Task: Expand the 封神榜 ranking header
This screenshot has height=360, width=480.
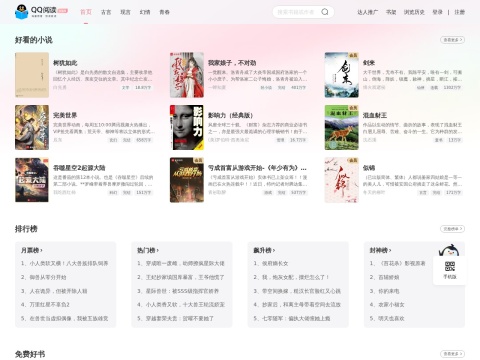Action: pos(380,250)
